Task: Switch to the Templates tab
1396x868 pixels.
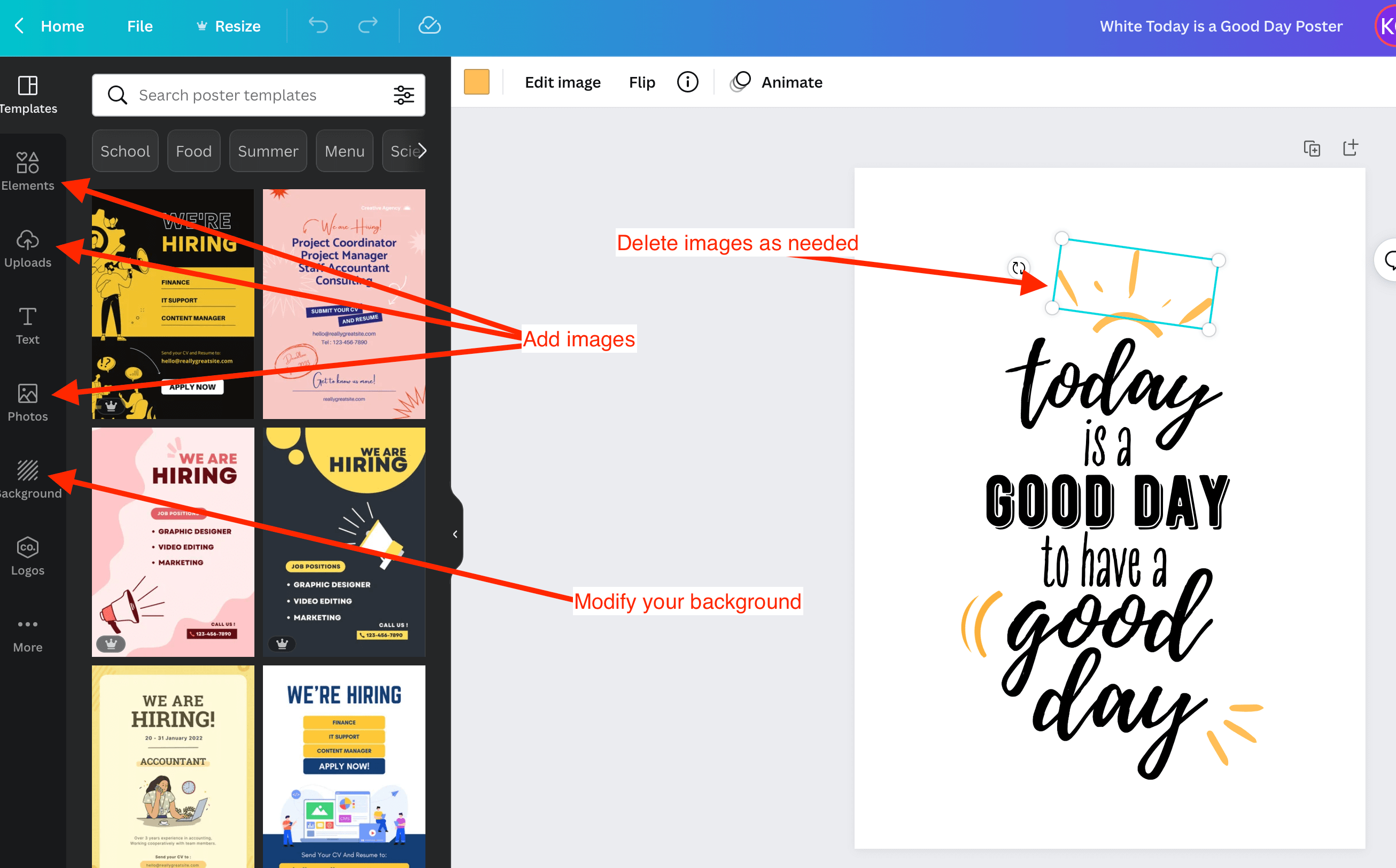Action: click(x=28, y=94)
